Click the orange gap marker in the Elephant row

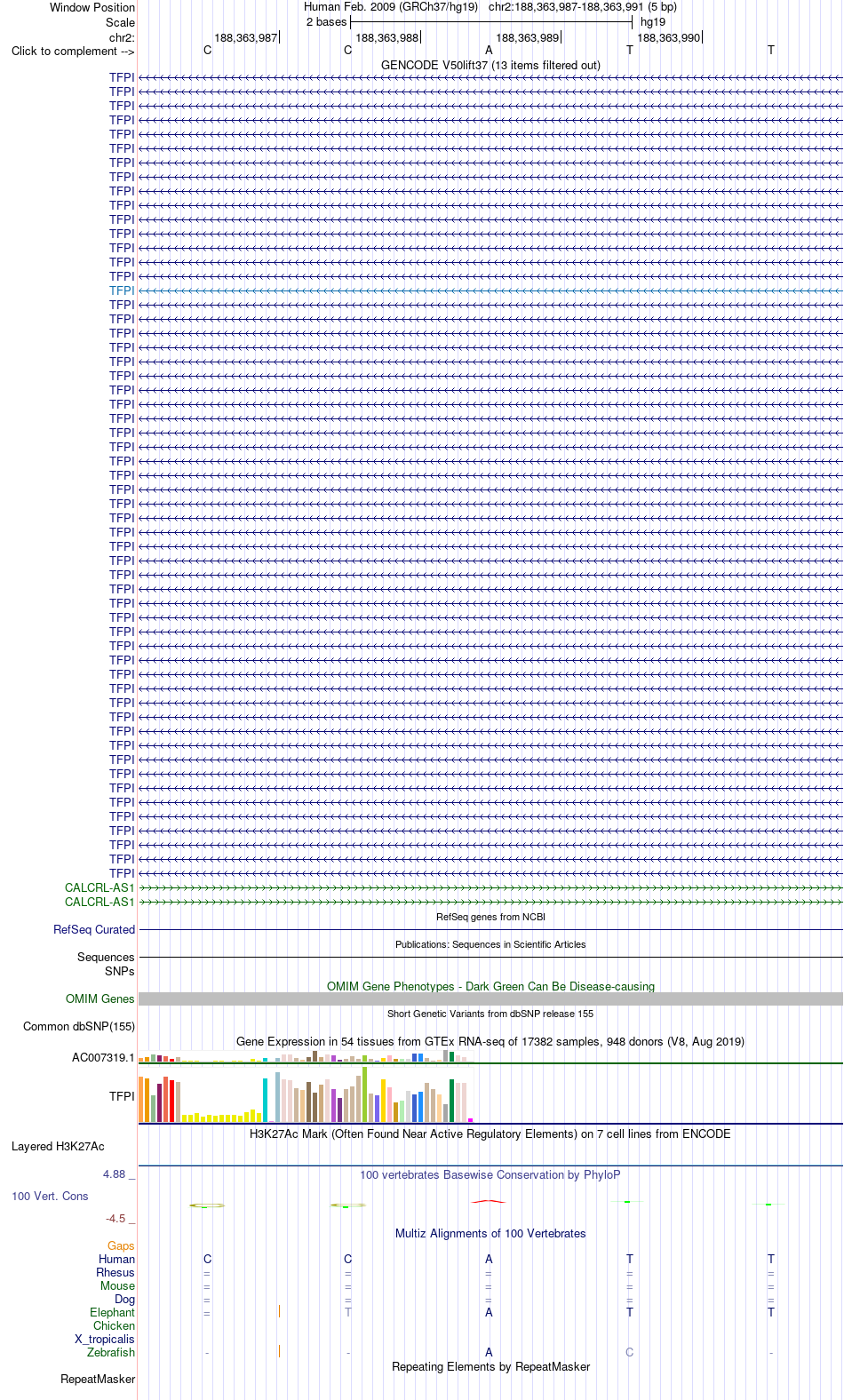tap(279, 1311)
